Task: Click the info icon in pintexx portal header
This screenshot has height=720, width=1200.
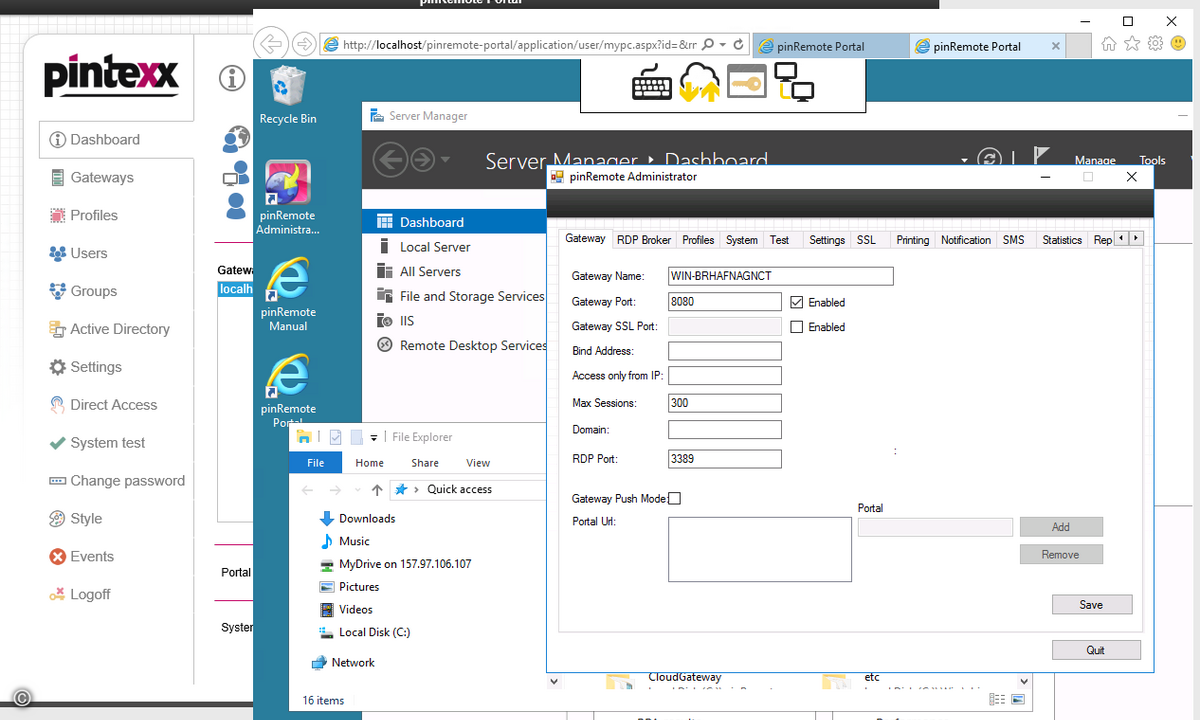Action: coord(232,78)
